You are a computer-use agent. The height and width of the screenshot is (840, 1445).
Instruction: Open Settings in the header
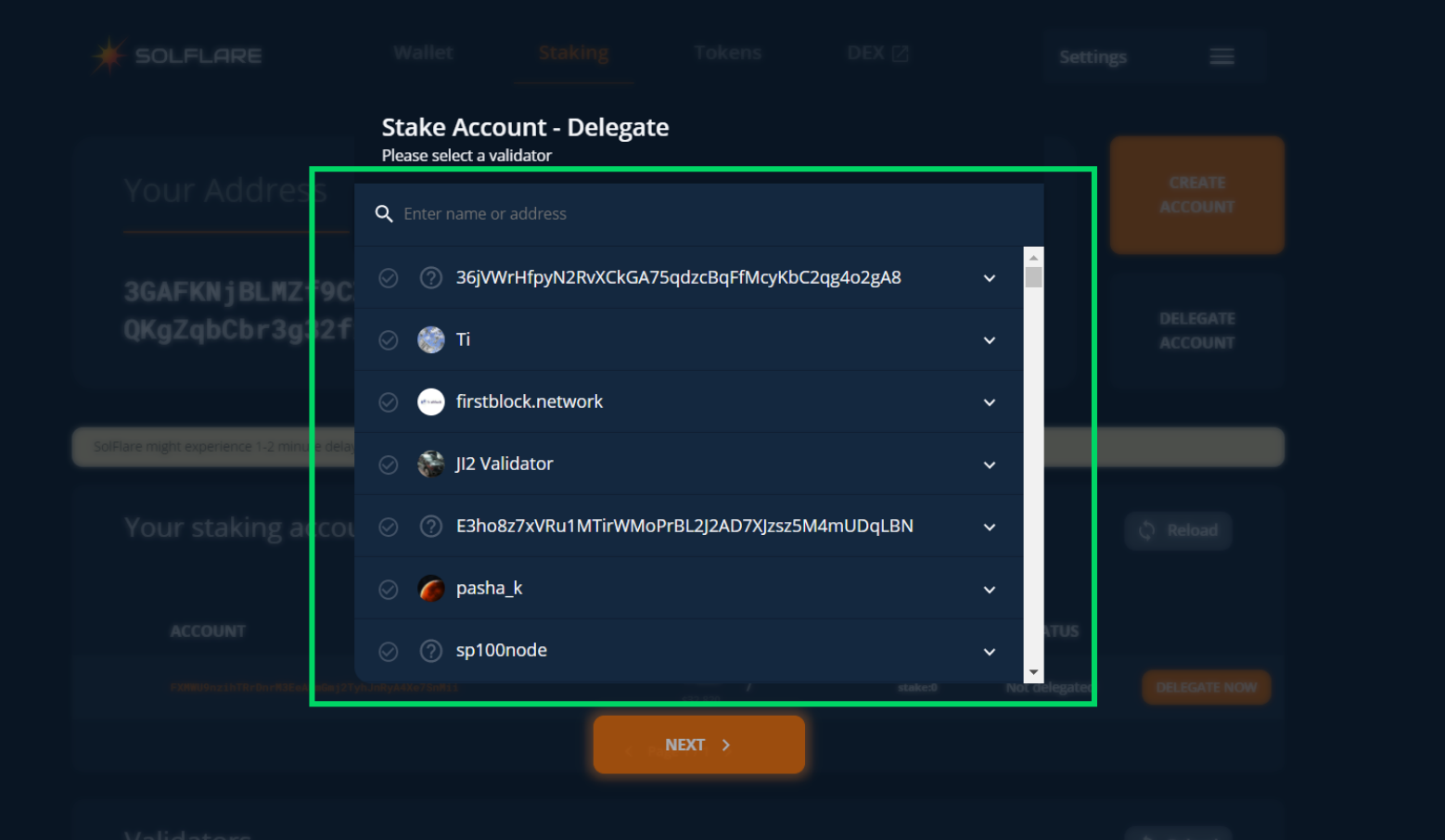tap(1093, 57)
